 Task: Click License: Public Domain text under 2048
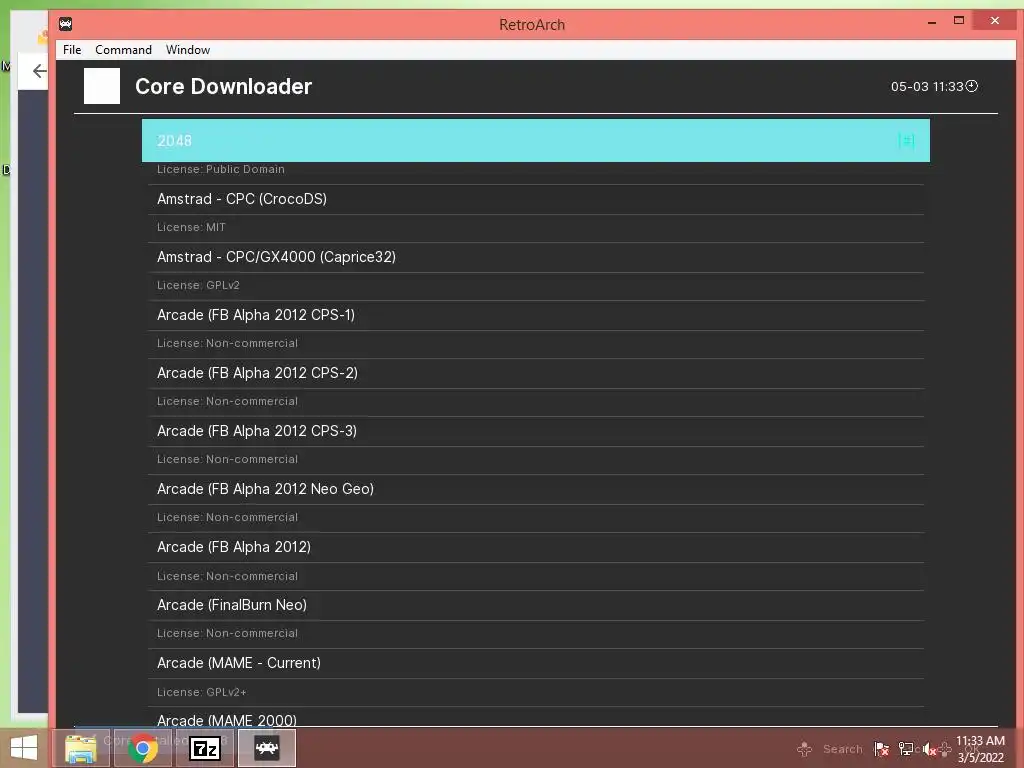[221, 169]
